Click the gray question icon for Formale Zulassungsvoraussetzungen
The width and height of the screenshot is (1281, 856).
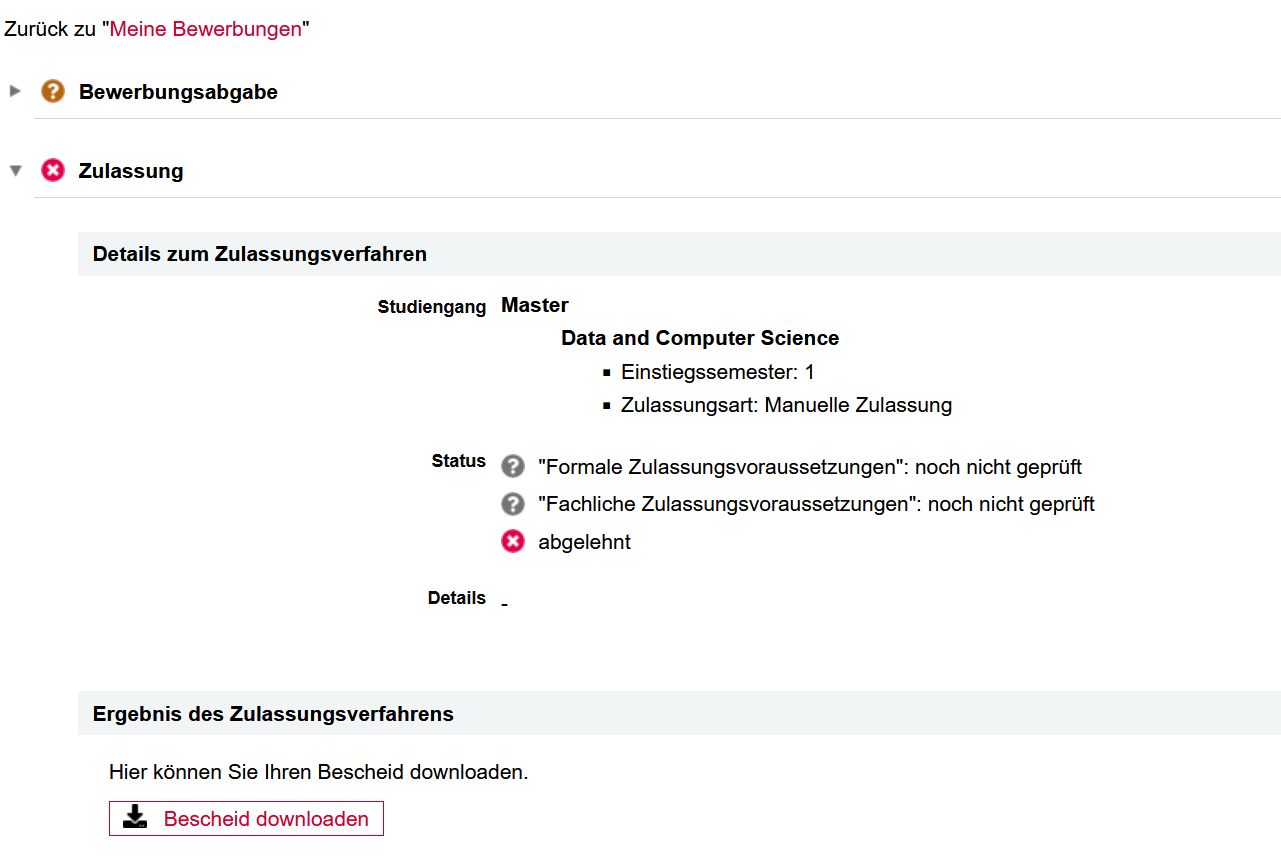tap(513, 466)
